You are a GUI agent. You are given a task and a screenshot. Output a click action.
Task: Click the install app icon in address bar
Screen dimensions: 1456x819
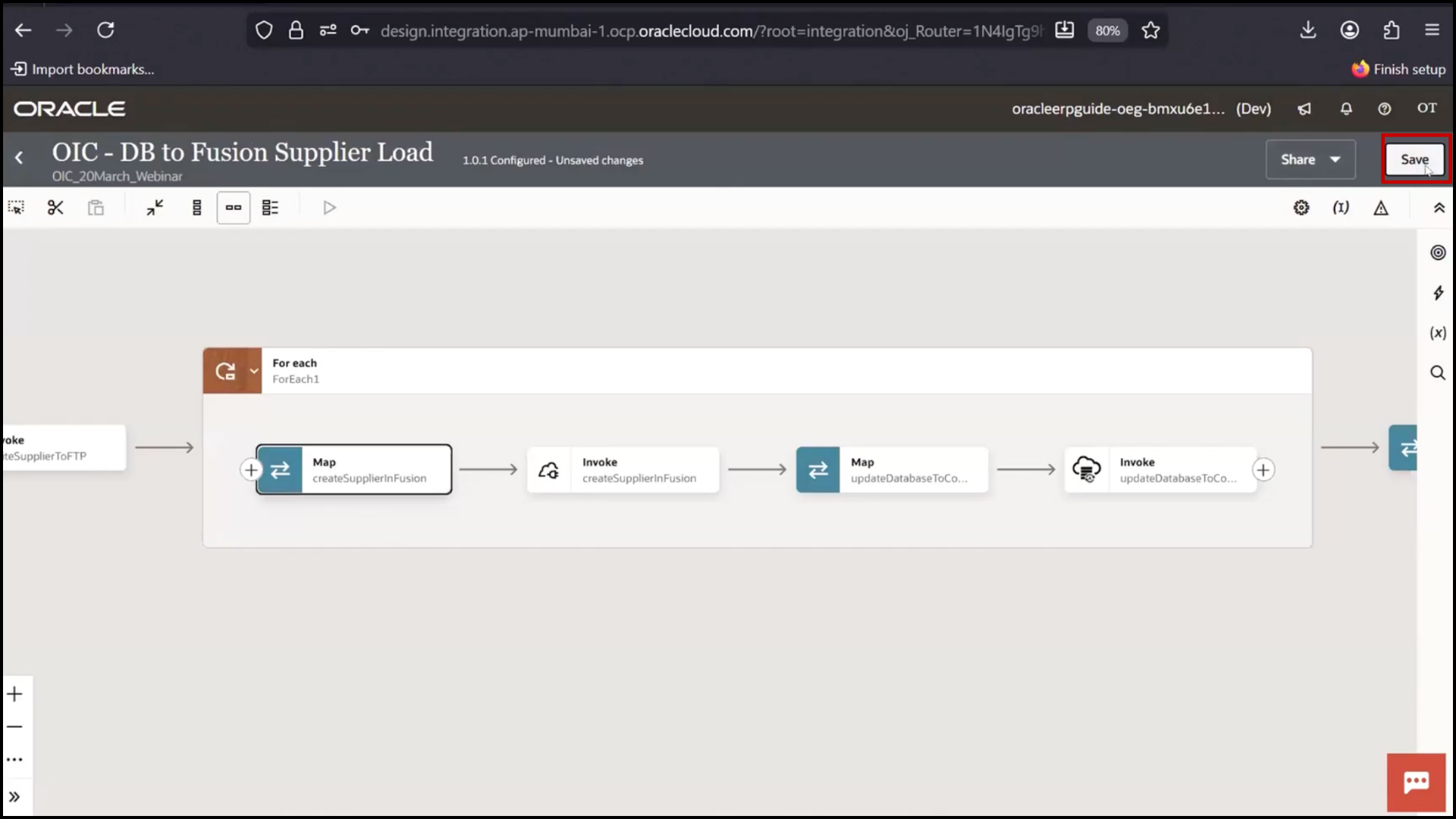(1065, 30)
